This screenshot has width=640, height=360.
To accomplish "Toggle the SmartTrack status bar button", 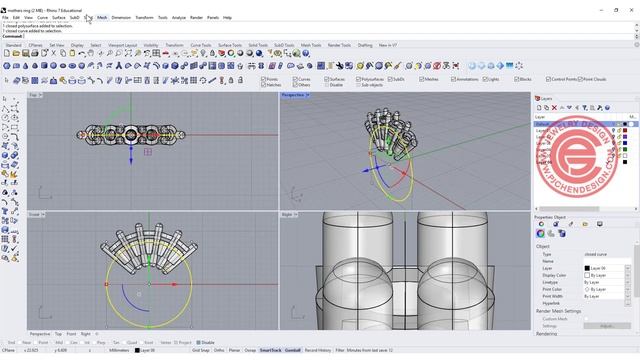I will coord(270,350).
